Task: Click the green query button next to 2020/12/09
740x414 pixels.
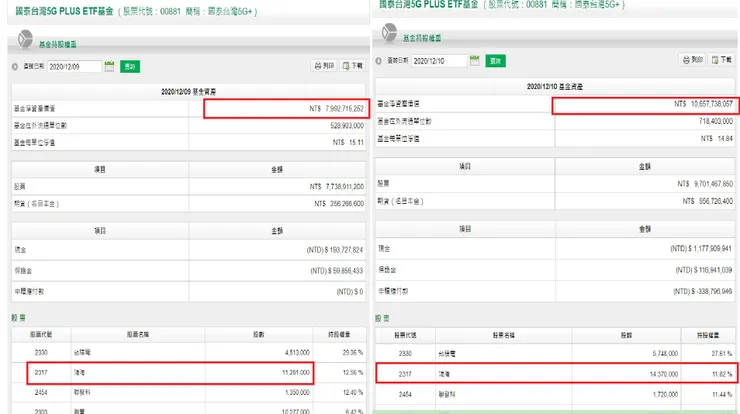Action: [130, 67]
